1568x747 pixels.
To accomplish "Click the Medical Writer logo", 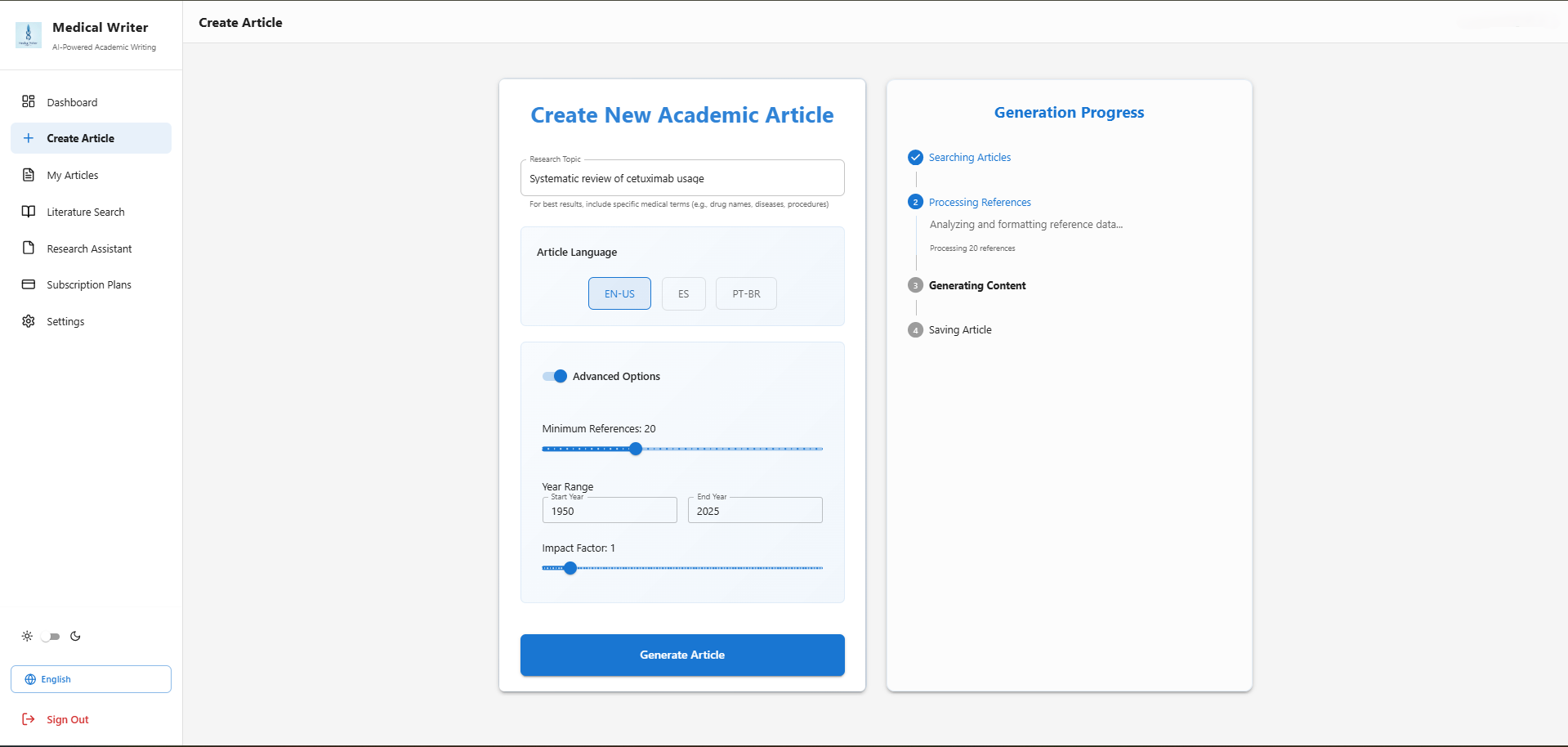I will tap(29, 35).
